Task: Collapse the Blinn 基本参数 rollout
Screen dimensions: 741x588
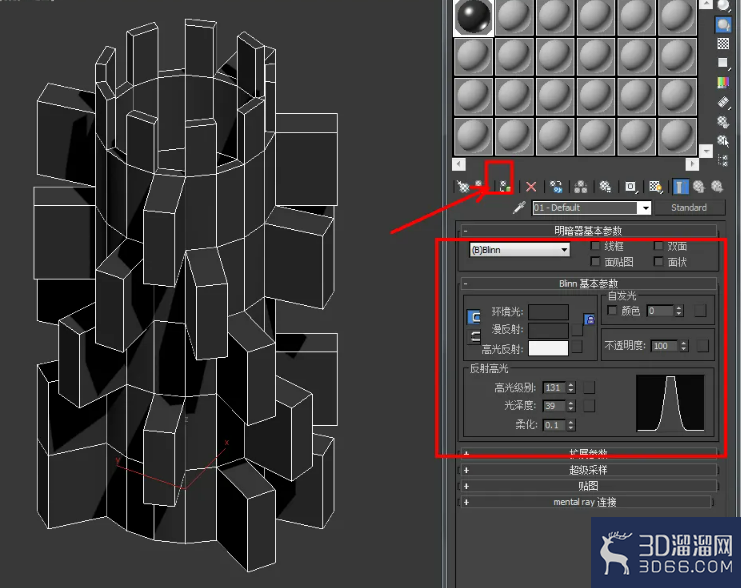Action: (x=588, y=284)
